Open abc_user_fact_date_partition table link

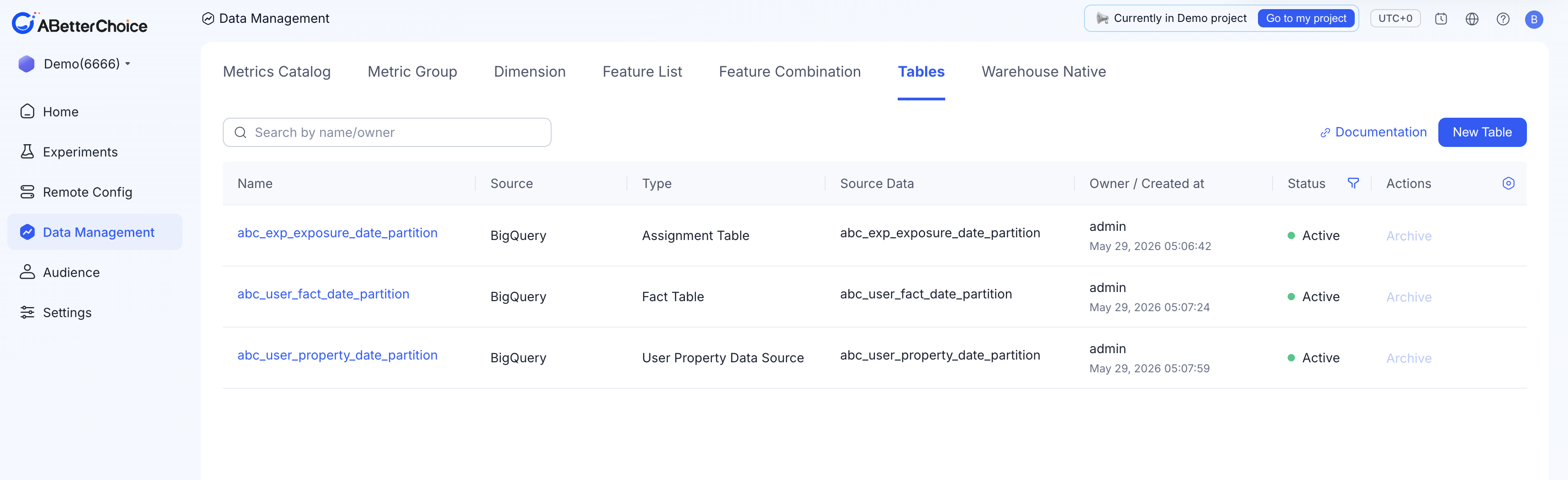coord(323,294)
